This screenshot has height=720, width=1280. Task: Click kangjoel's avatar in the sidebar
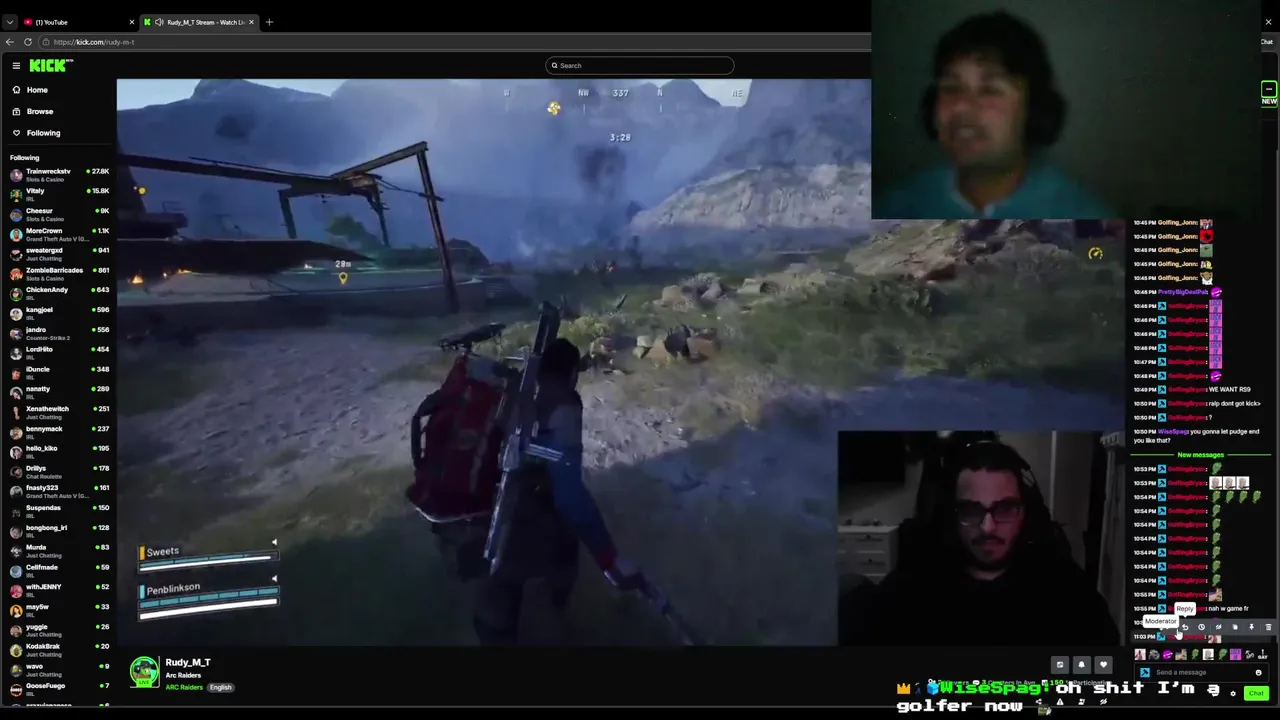[16, 313]
